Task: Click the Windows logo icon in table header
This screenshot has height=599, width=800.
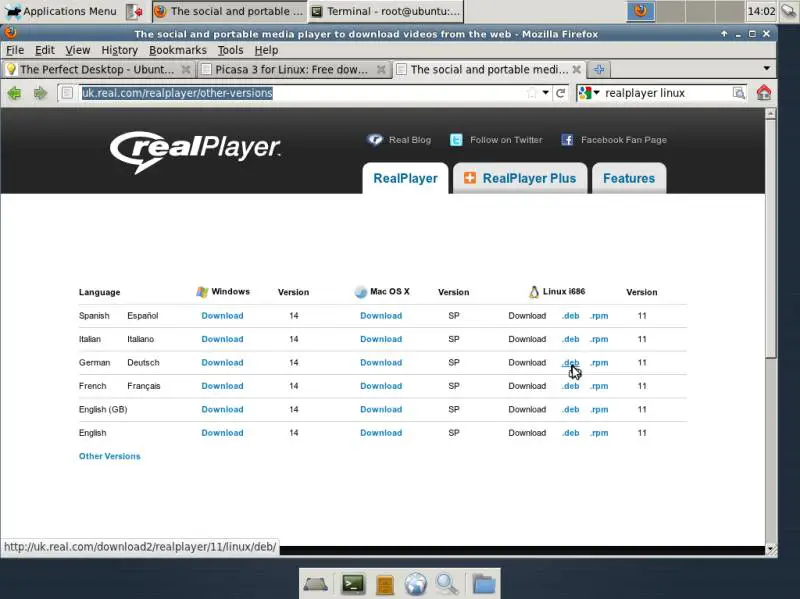Action: tap(202, 292)
